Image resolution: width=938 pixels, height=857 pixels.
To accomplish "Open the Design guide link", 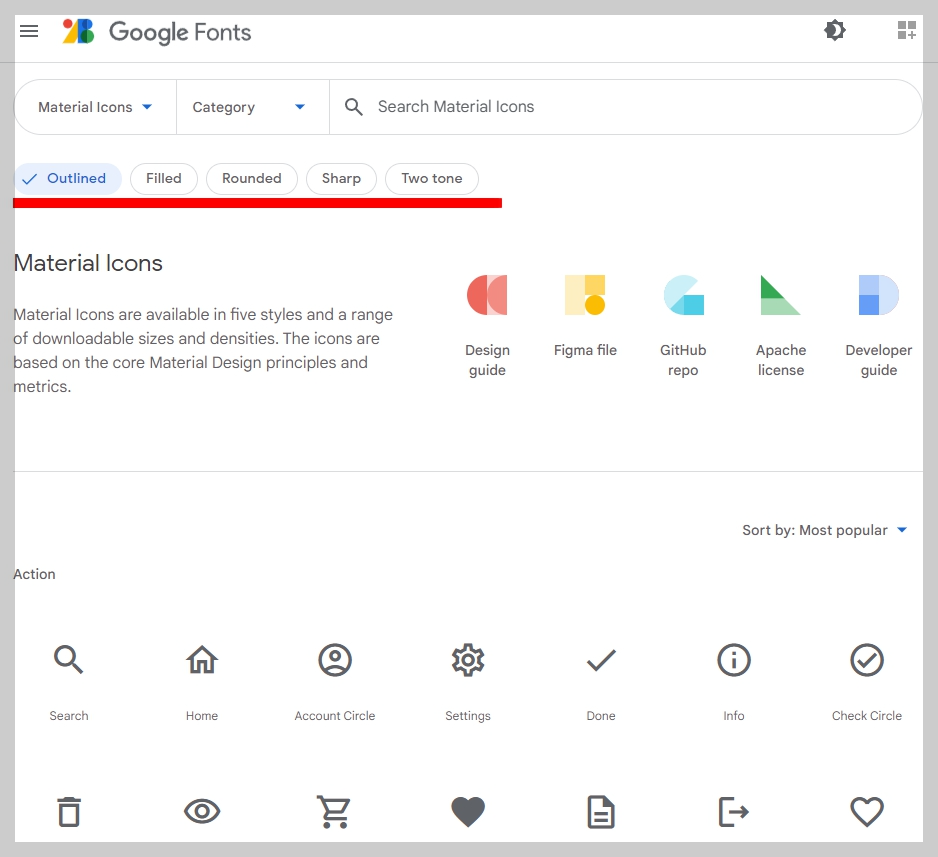I will (x=487, y=326).
